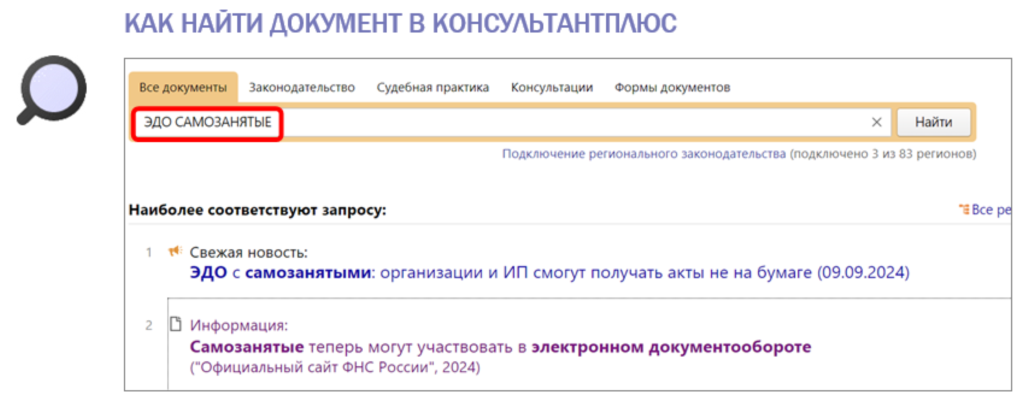Viewport: 1024px width, 409px height.
Task: Click the Найти button
Action: coord(933,122)
